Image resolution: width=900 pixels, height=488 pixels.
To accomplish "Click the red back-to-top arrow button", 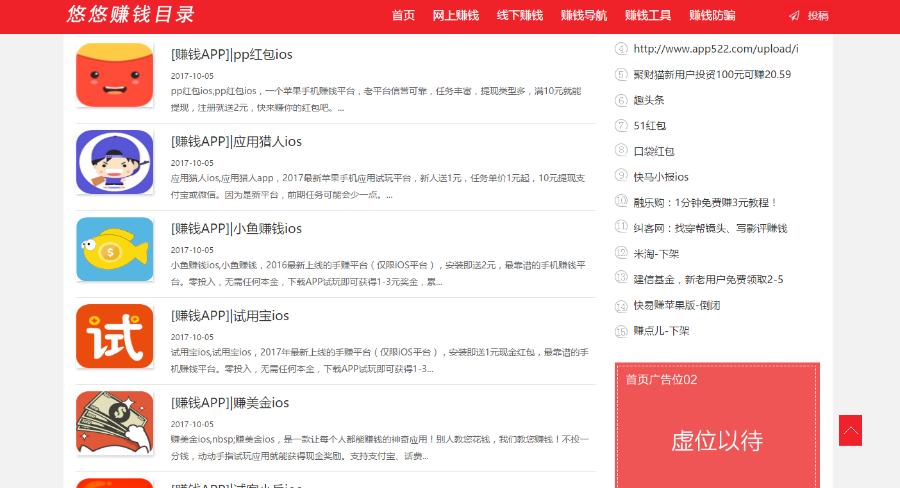I will coord(850,431).
